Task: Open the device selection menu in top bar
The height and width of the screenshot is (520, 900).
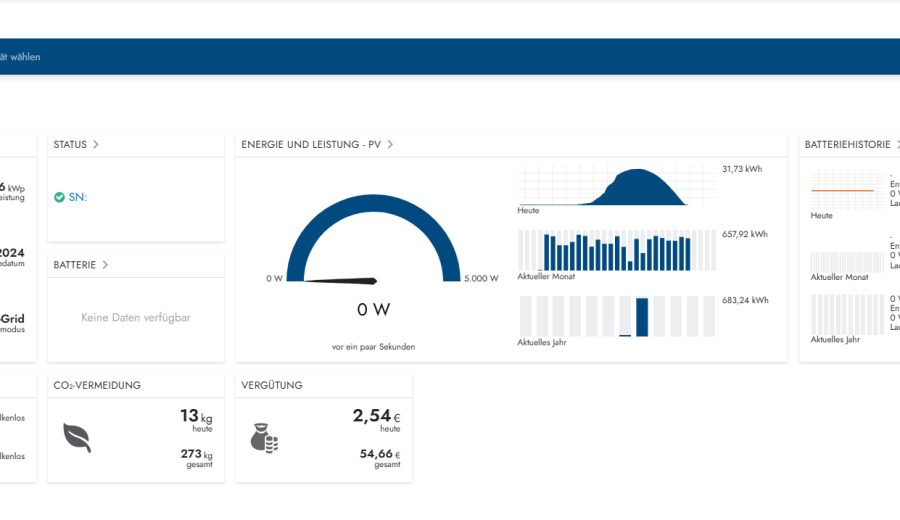Action: (x=20, y=57)
